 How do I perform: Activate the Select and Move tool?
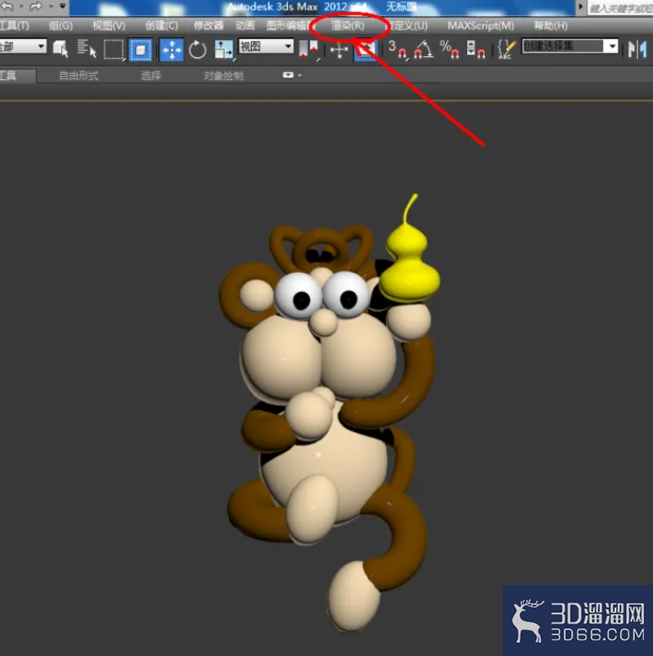pos(172,50)
